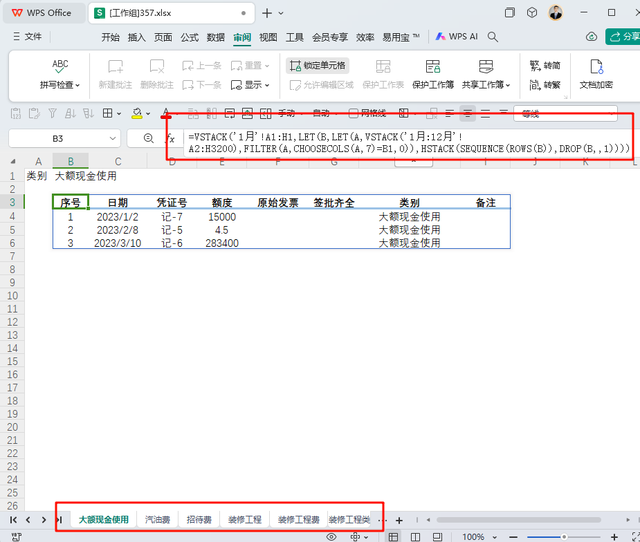Click the 保护工作表 protect sheet icon
Viewport: 640px width, 542px height.
point(383,66)
